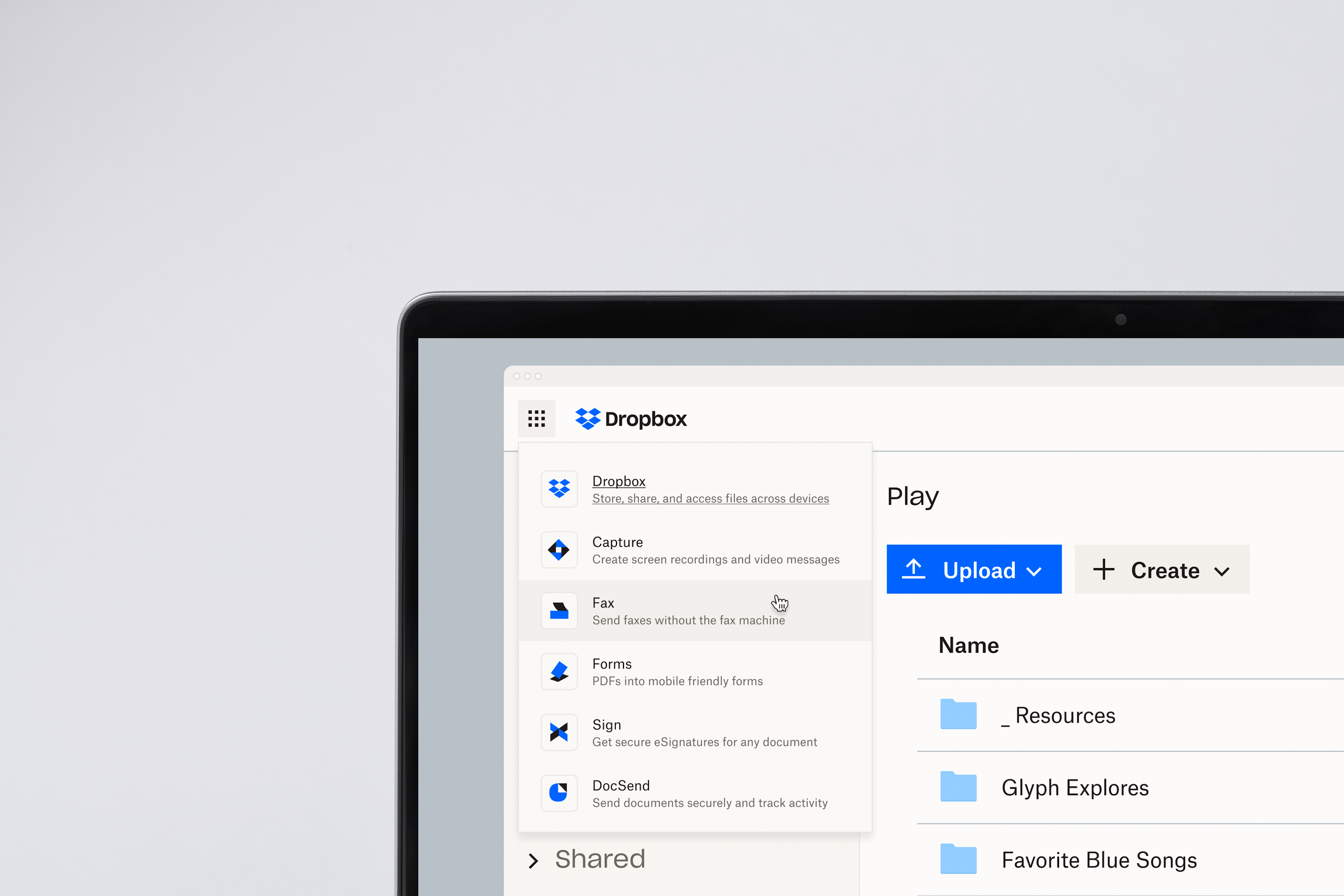Click the Sign app icon

coord(559,733)
